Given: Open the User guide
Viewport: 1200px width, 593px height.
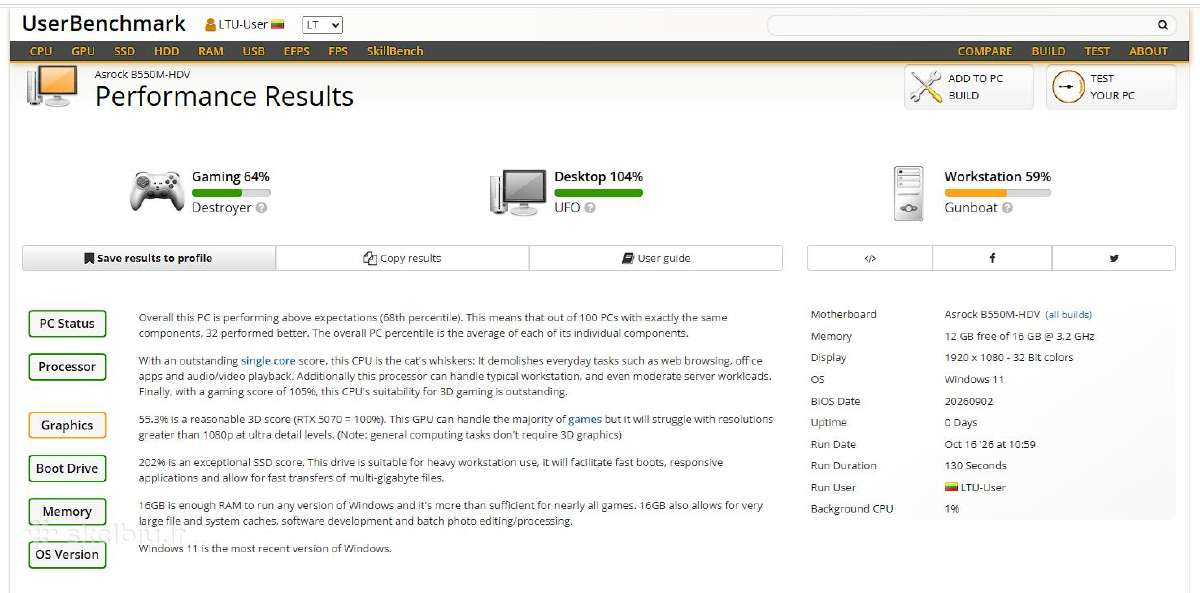Looking at the screenshot, I should pos(656,258).
